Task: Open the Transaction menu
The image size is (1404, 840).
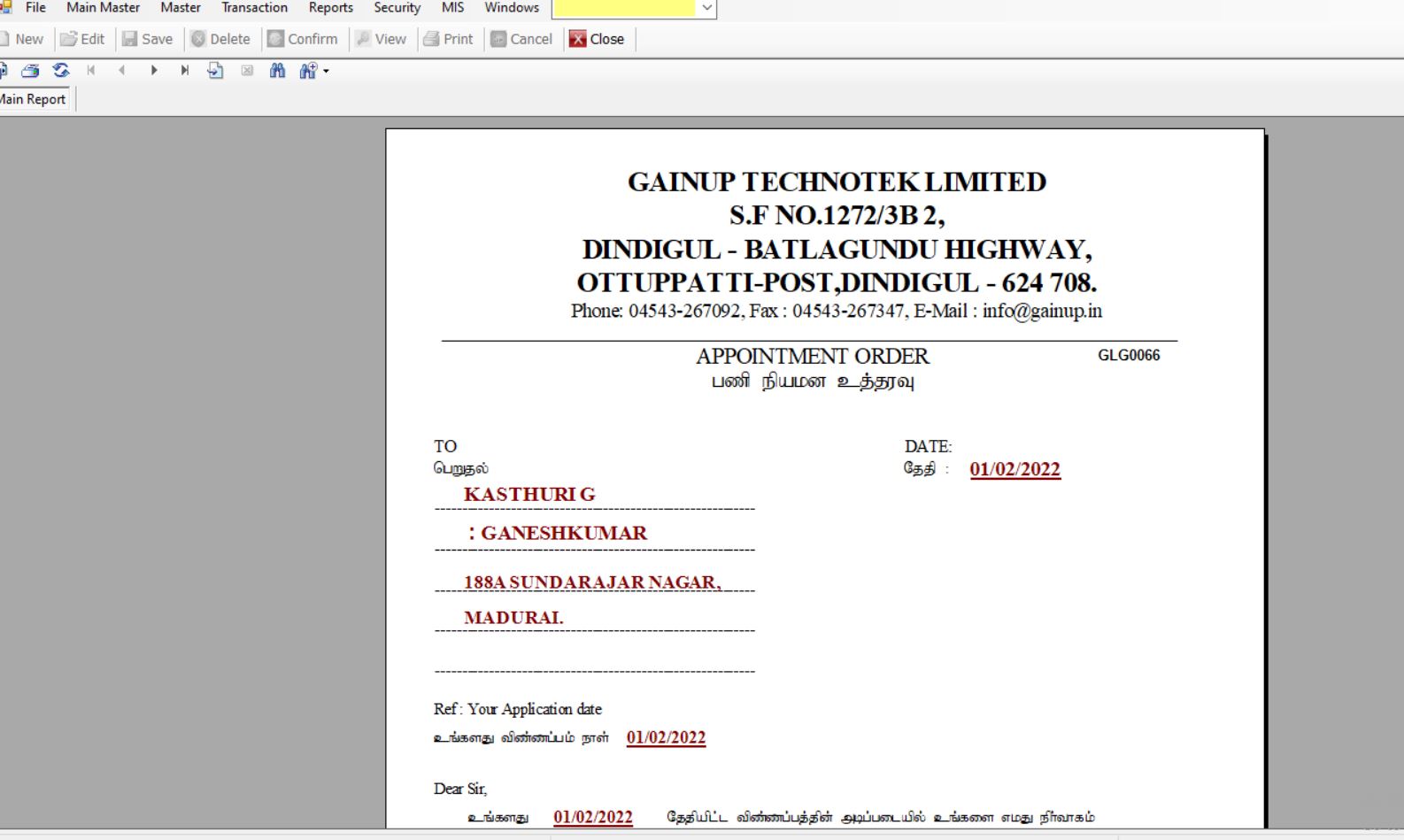Action: pos(254,8)
